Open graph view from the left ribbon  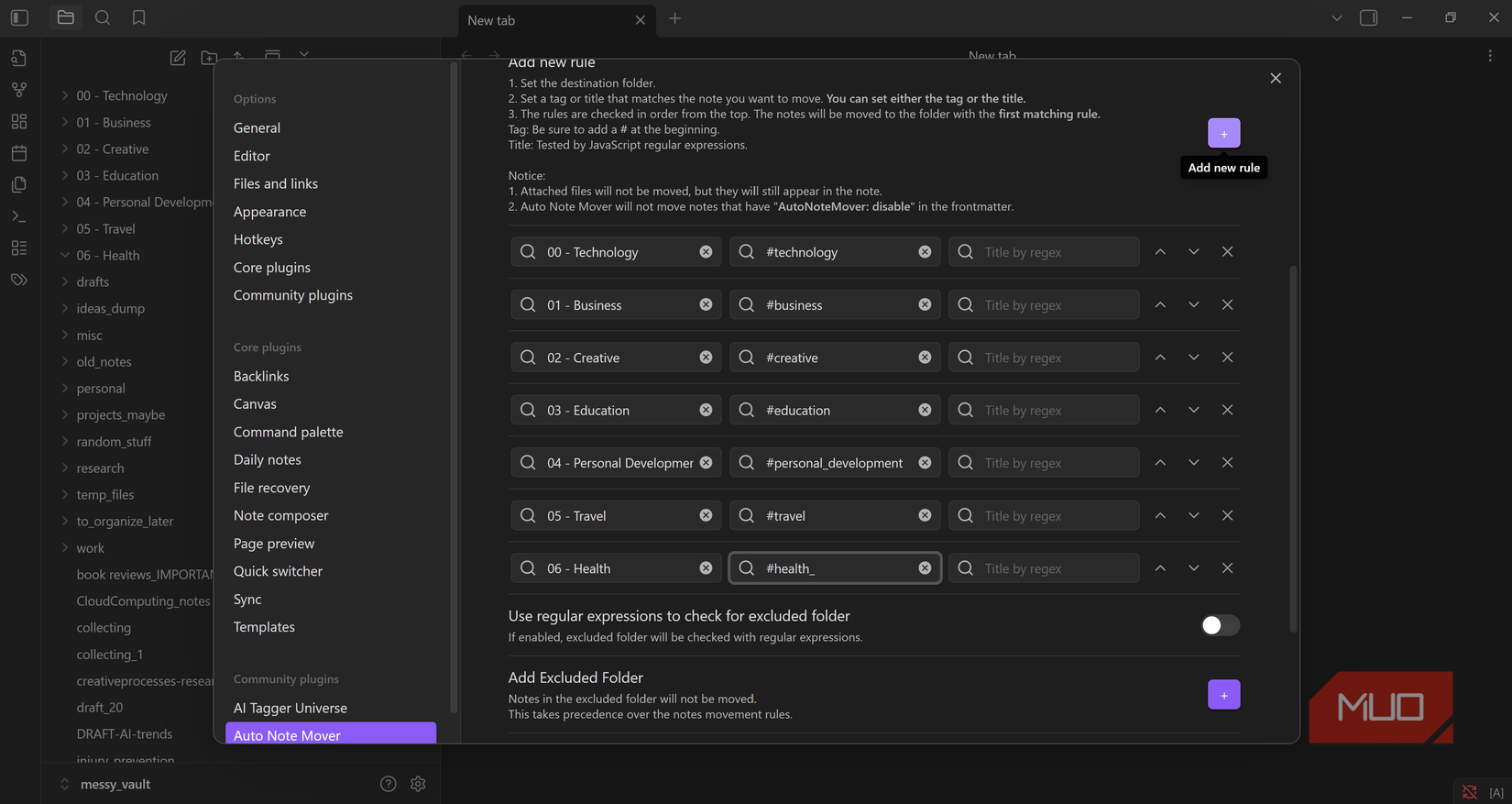[x=19, y=90]
